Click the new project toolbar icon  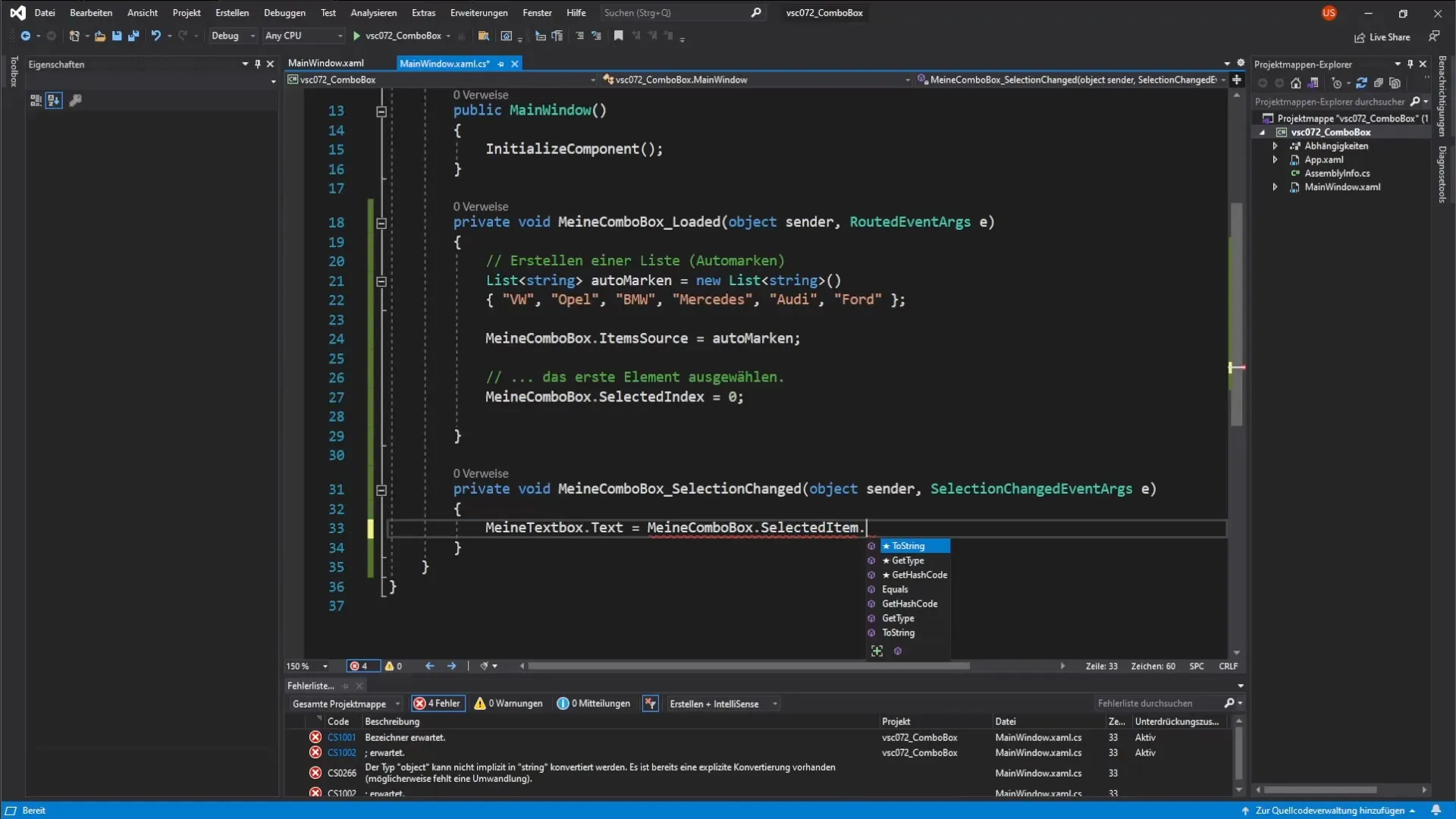click(x=74, y=36)
